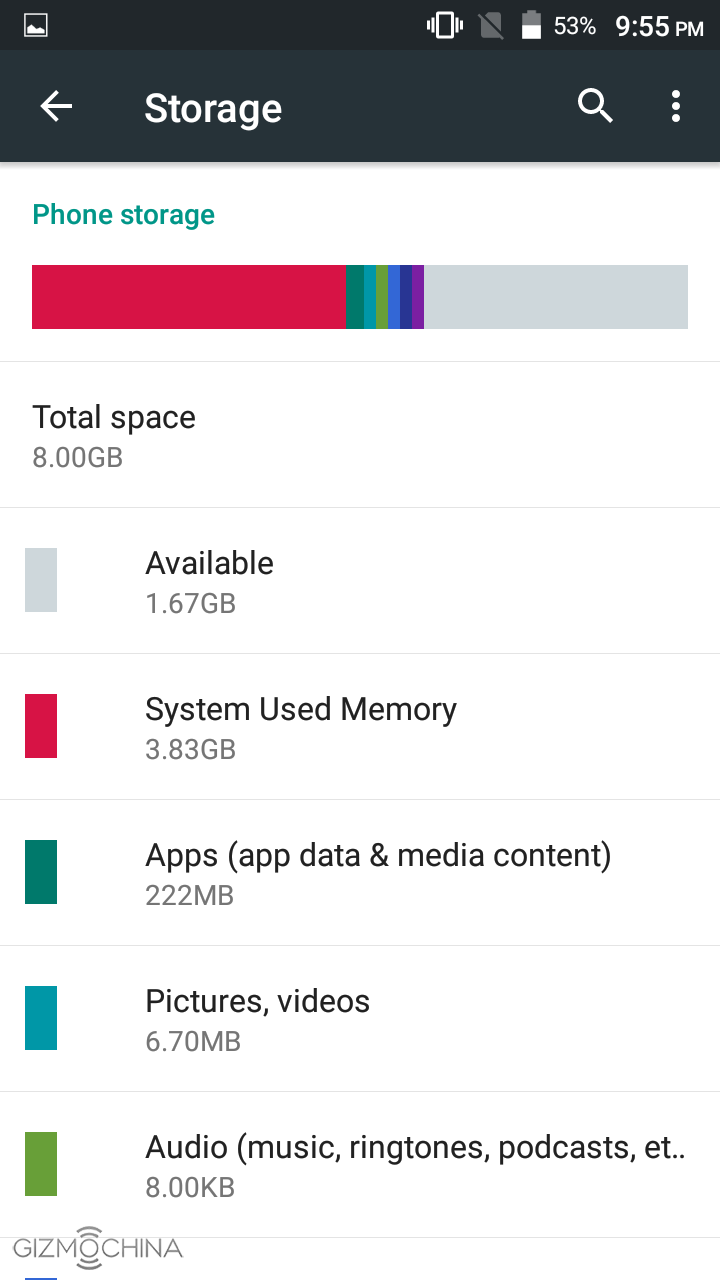Screen dimensions: 720x1280
Task: Click the red segment of storage bar
Action: (188, 297)
